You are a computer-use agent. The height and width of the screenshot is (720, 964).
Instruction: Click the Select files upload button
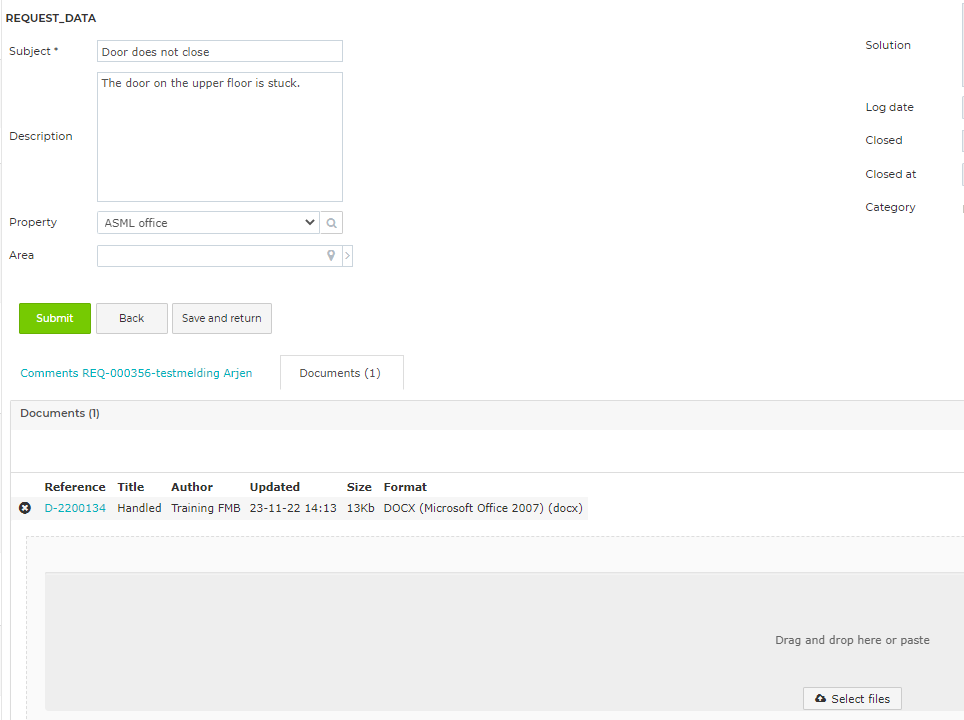(x=852, y=699)
